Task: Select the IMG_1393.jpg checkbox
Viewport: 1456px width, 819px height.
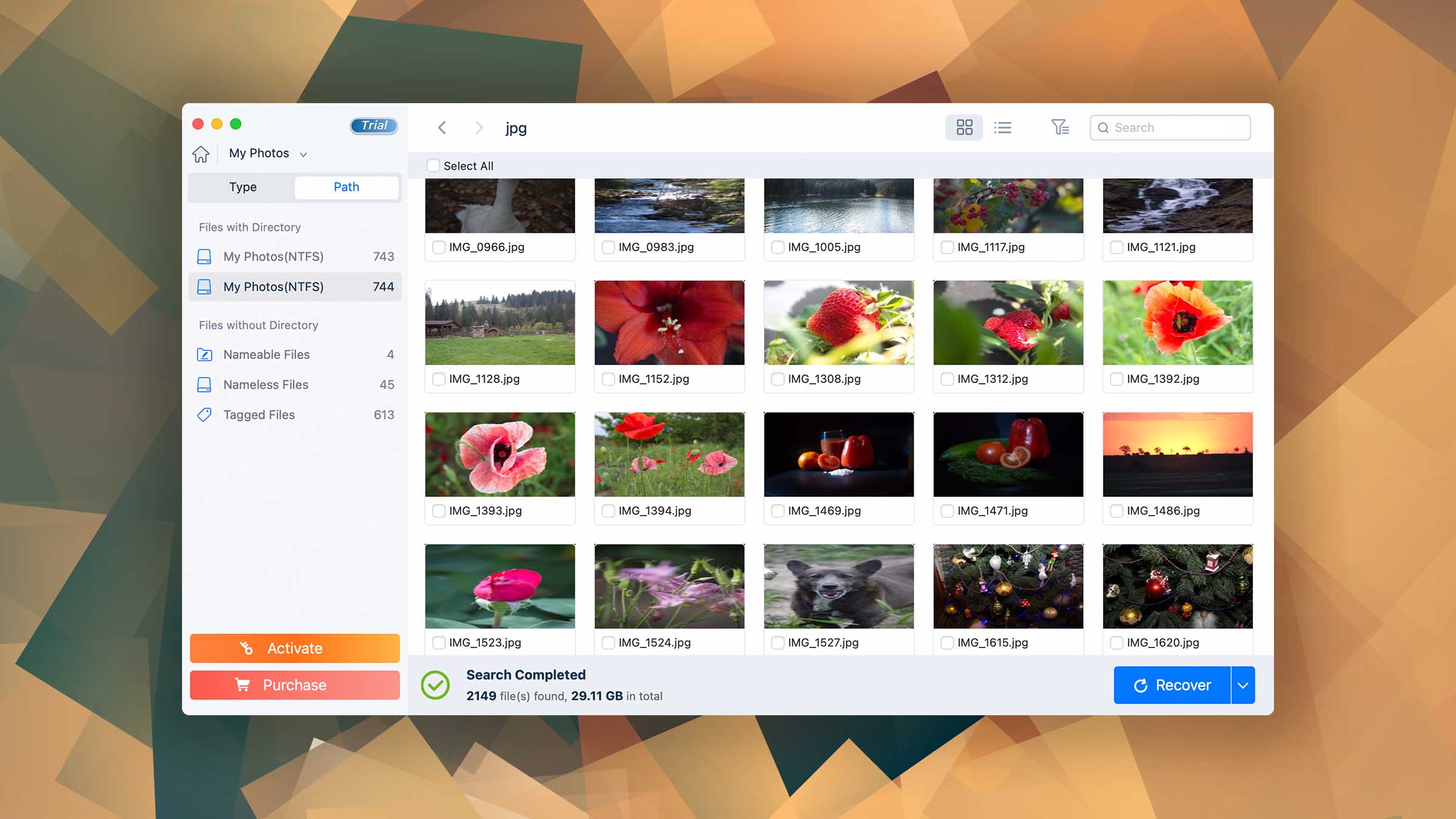Action: (x=439, y=511)
